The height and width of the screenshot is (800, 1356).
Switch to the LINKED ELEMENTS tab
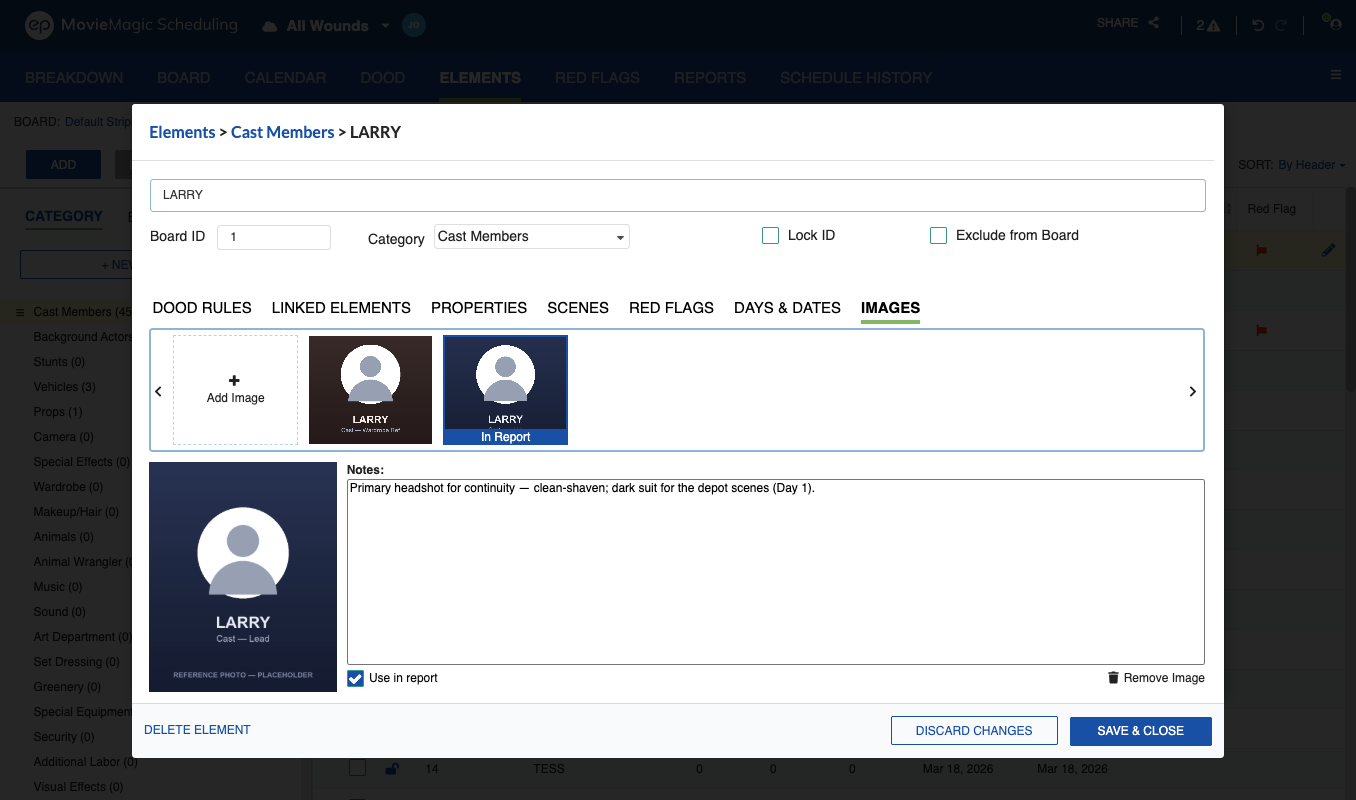click(x=341, y=308)
